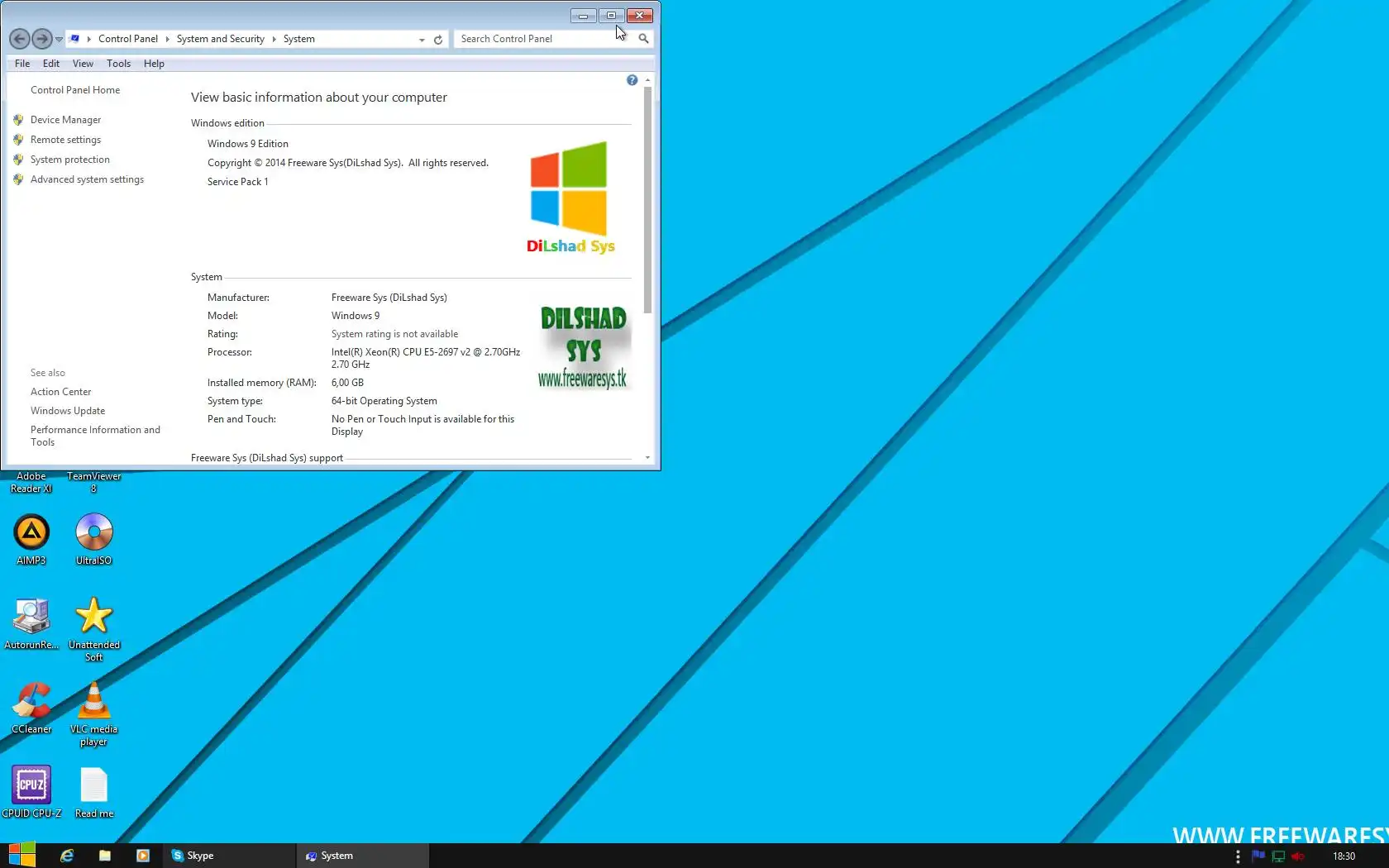1389x868 pixels.
Task: Click the taskbar clock showing 18:30
Action: pos(1344,856)
